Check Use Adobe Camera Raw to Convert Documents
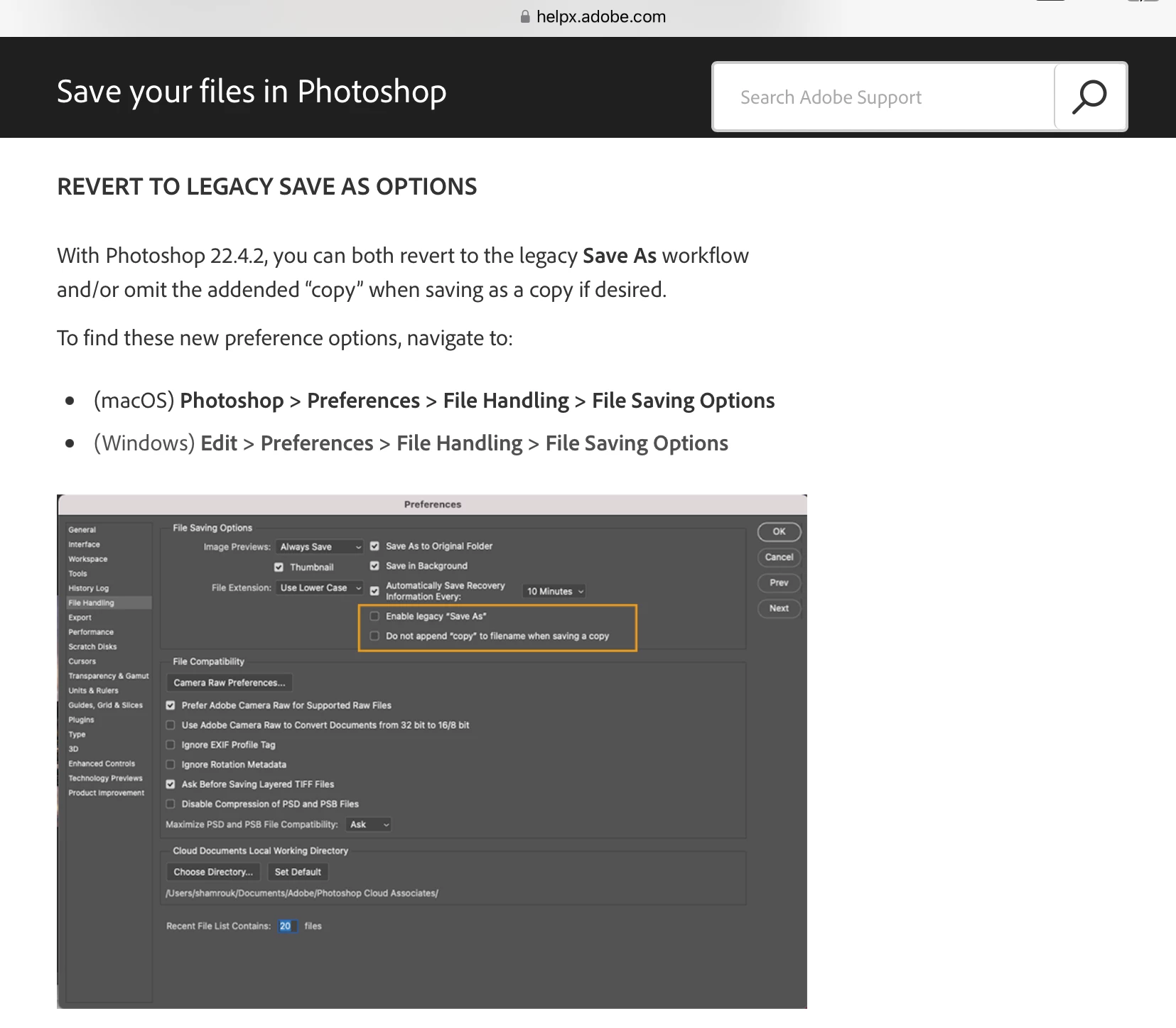Viewport: 1176px width, 1028px height. [x=171, y=725]
